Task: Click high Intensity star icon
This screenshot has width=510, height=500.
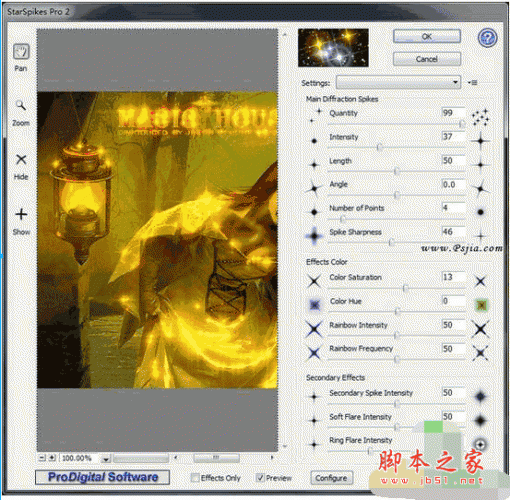Action: (x=480, y=141)
